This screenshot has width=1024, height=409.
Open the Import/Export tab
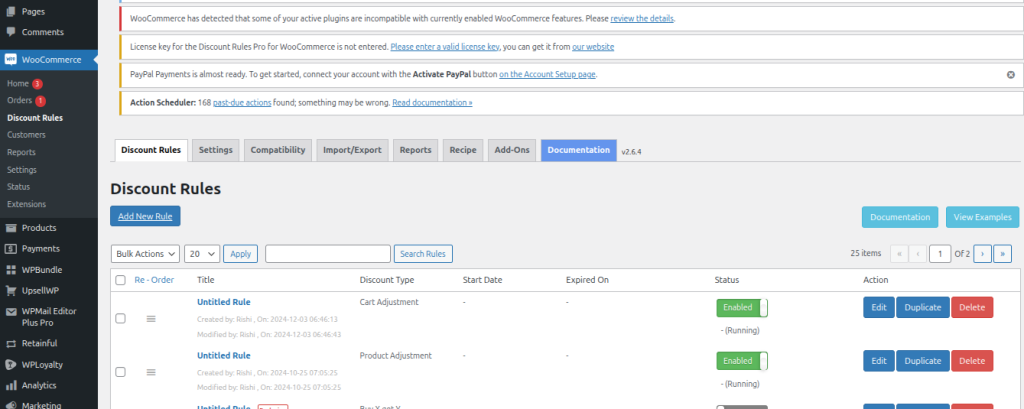(352, 150)
